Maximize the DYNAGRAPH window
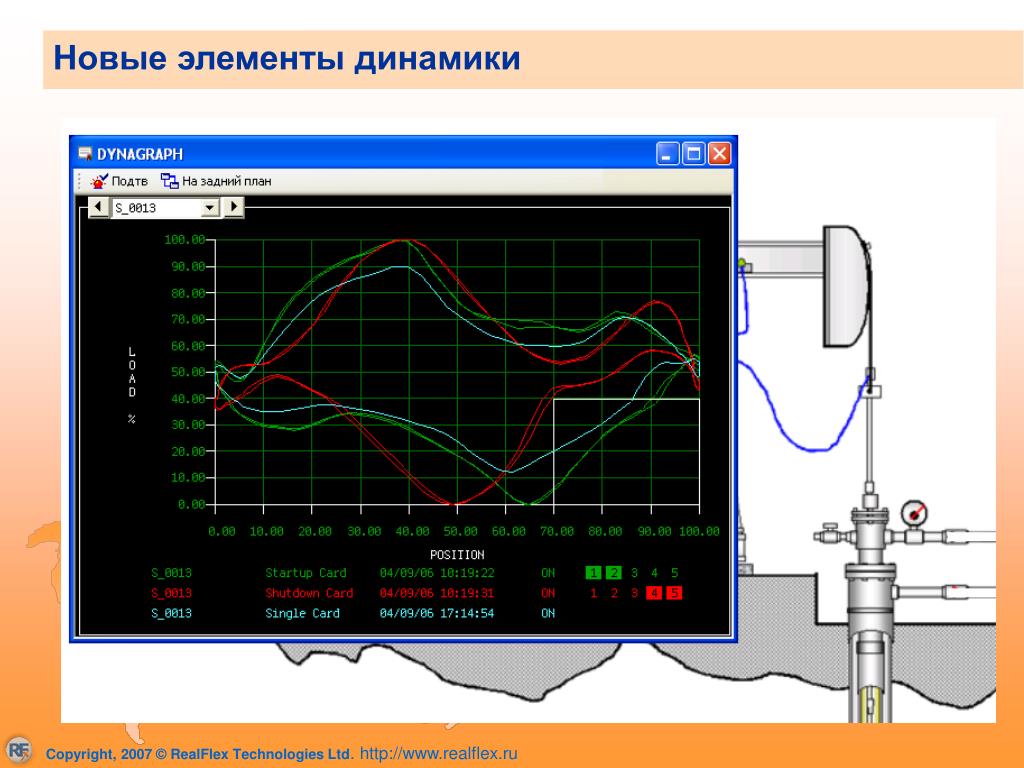The width and height of the screenshot is (1024, 768). point(694,154)
